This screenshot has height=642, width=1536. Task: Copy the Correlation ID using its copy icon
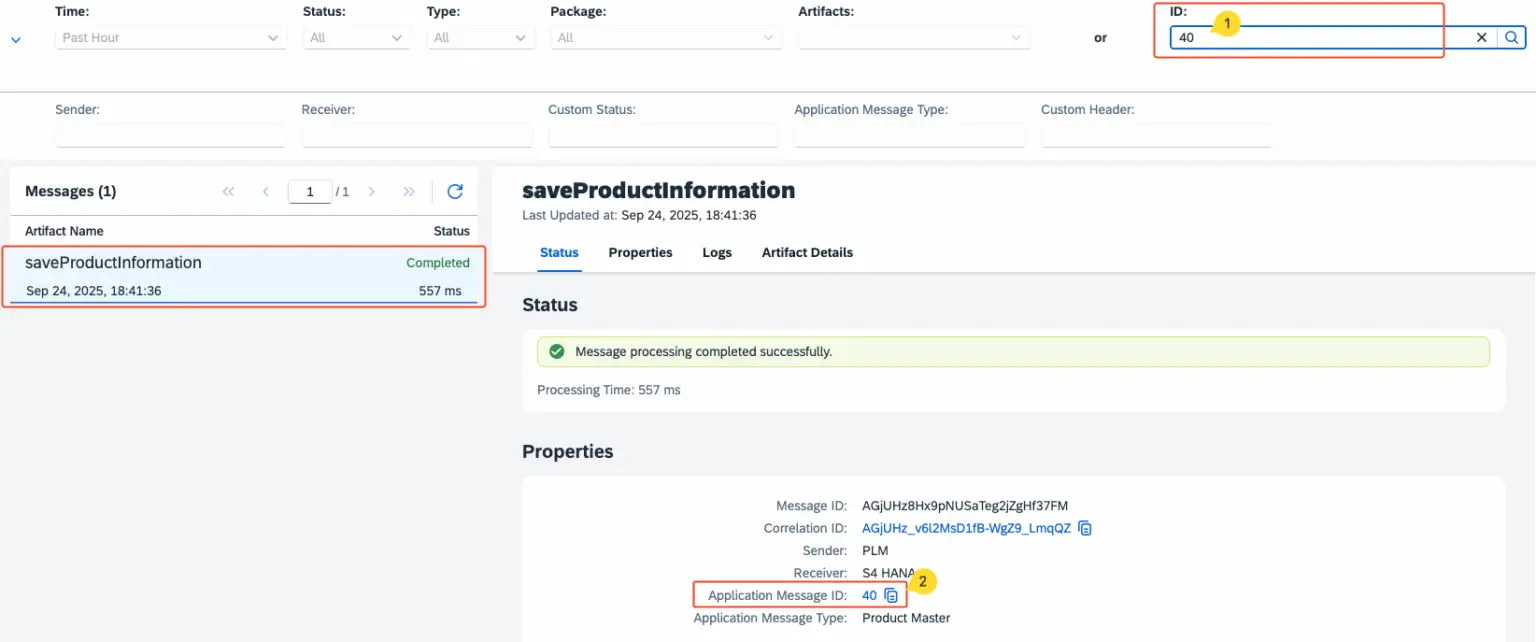click(x=1085, y=528)
